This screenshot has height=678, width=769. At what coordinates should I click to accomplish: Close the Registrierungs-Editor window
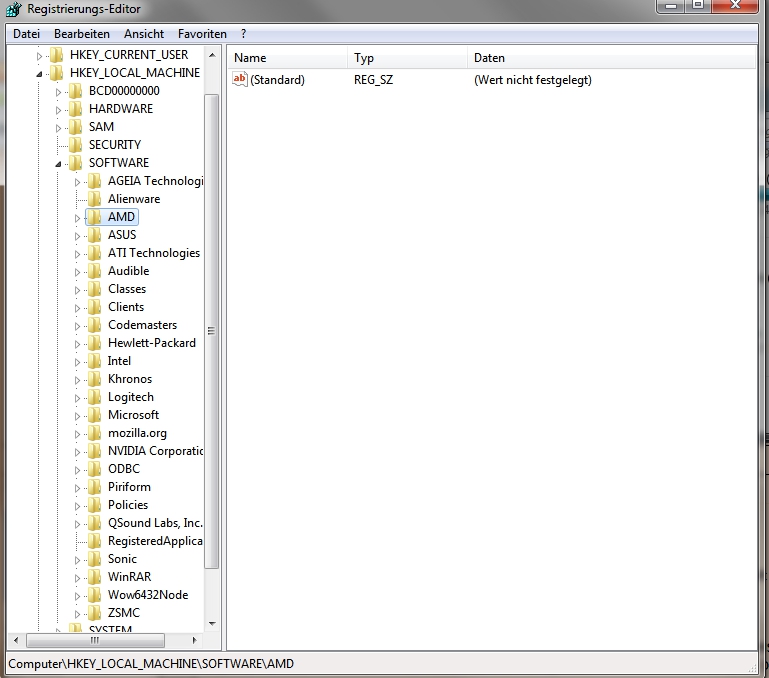[x=735, y=6]
